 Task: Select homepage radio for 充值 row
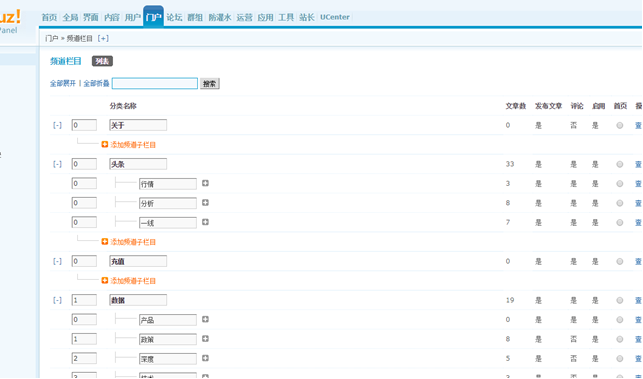click(x=620, y=262)
